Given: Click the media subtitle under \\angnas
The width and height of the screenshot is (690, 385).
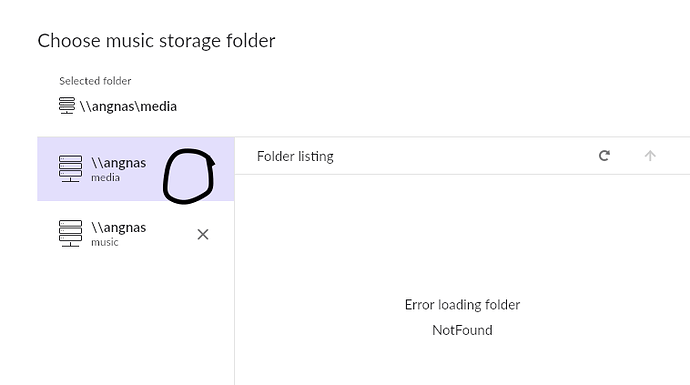Looking at the screenshot, I should pyautogui.click(x=105, y=177).
